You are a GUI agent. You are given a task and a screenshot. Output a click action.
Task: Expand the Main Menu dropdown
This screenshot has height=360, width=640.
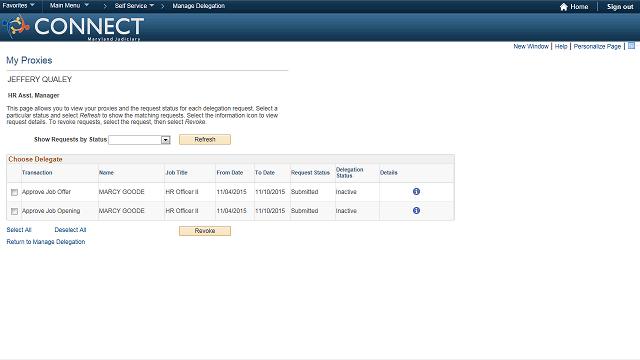[69, 5]
